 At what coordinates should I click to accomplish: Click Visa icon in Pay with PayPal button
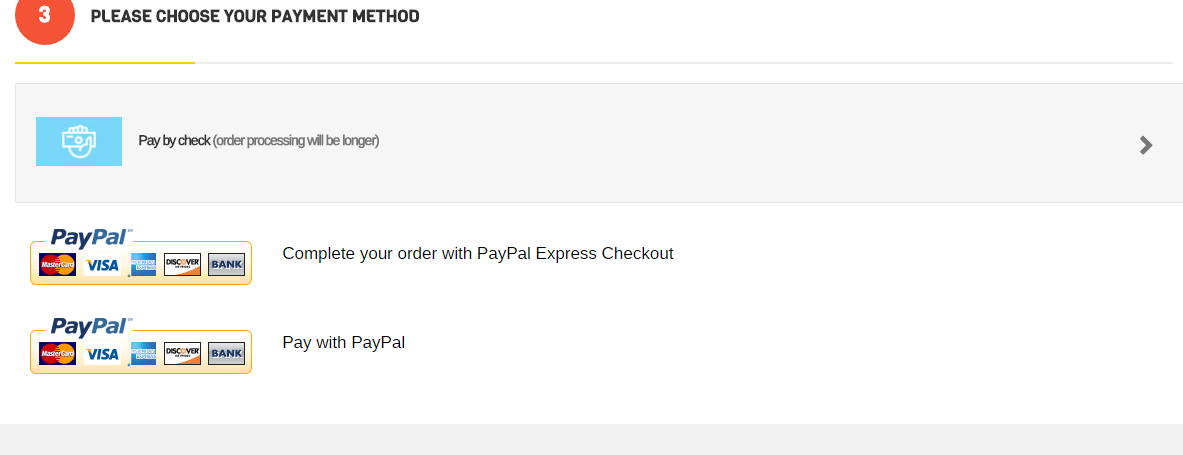click(102, 354)
